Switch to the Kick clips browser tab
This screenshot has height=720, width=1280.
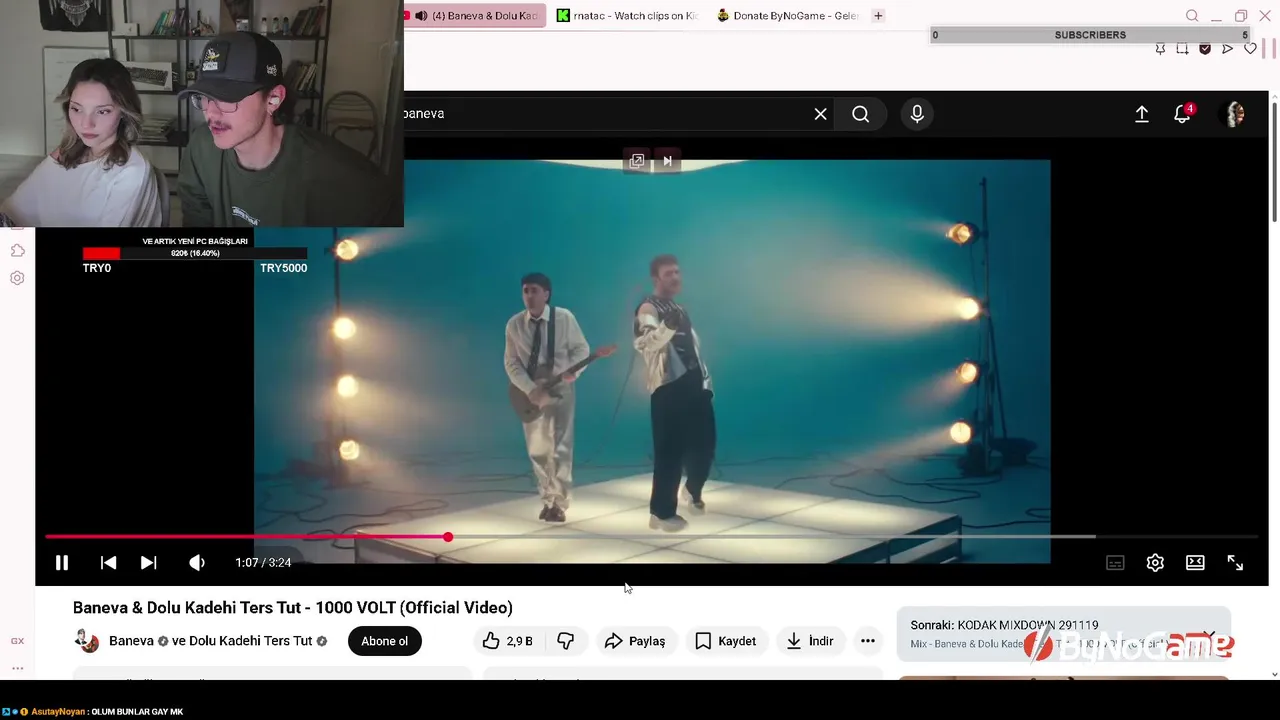(627, 16)
